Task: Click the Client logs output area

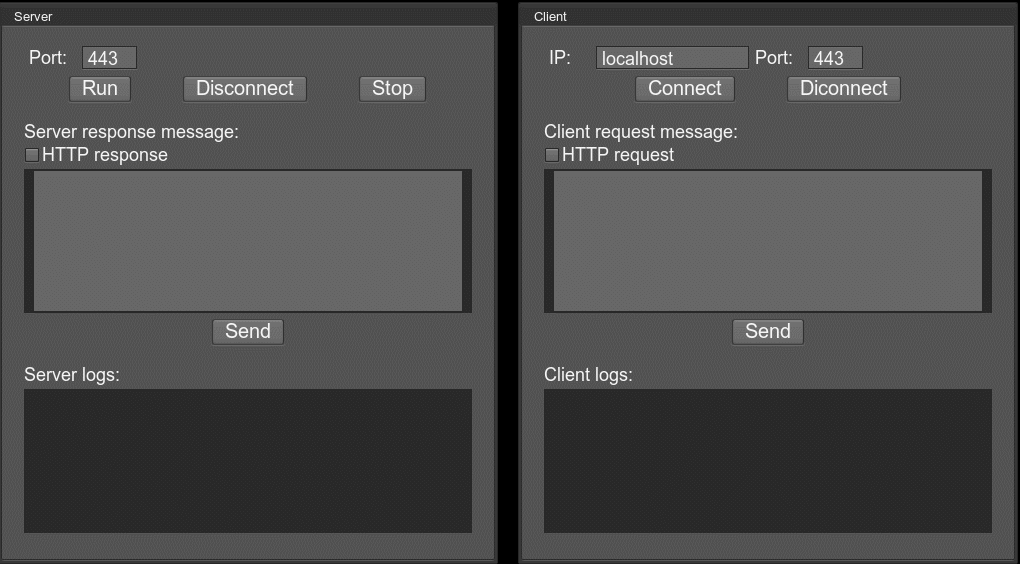Action: (x=768, y=461)
